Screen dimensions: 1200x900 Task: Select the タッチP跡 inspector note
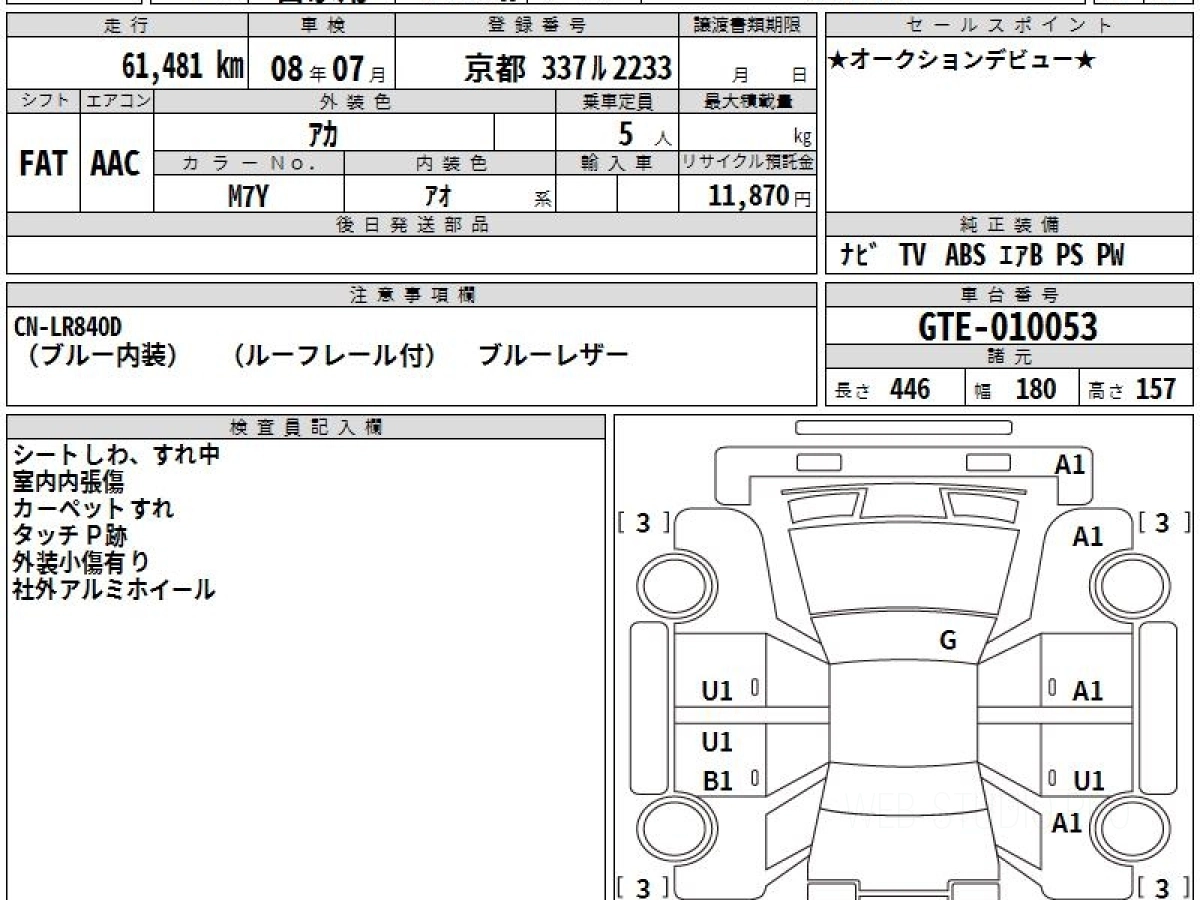[70, 535]
